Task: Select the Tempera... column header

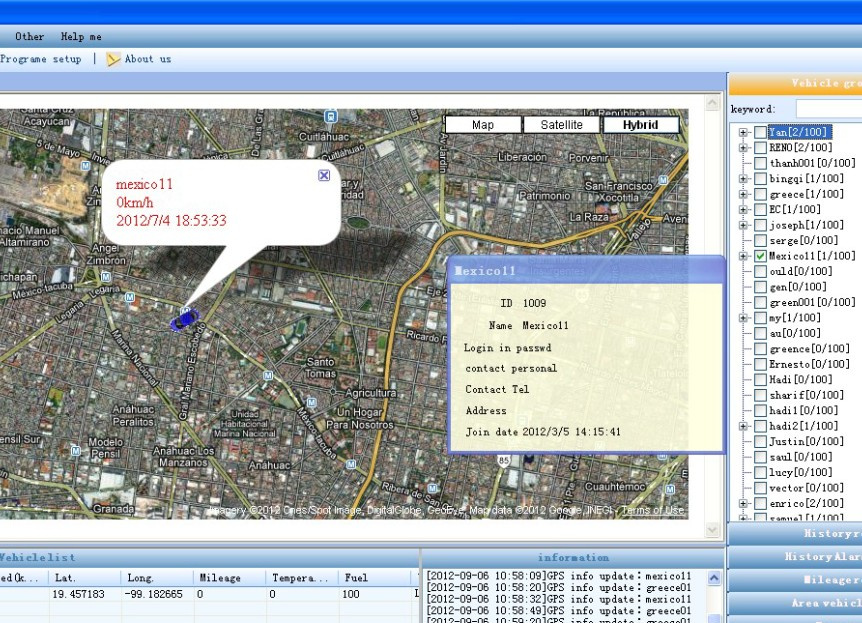Action: [302, 577]
